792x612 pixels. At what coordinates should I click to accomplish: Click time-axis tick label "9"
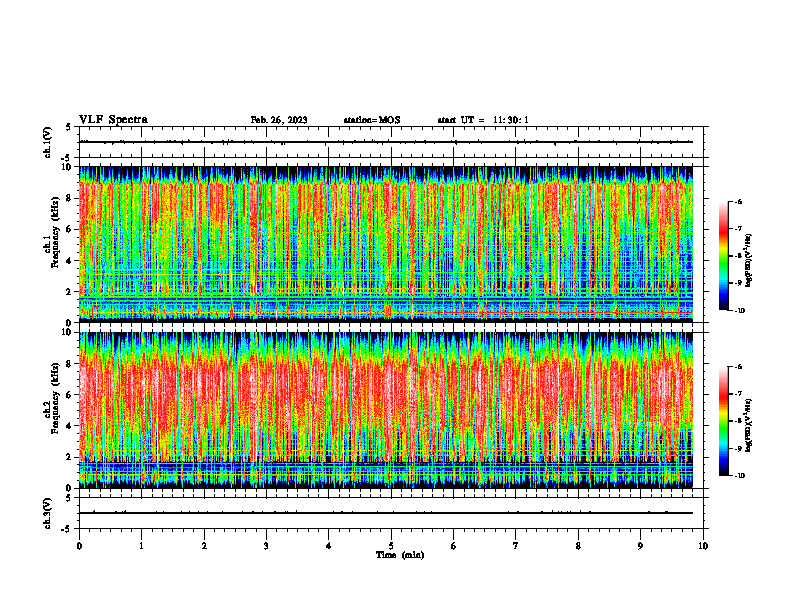point(640,546)
